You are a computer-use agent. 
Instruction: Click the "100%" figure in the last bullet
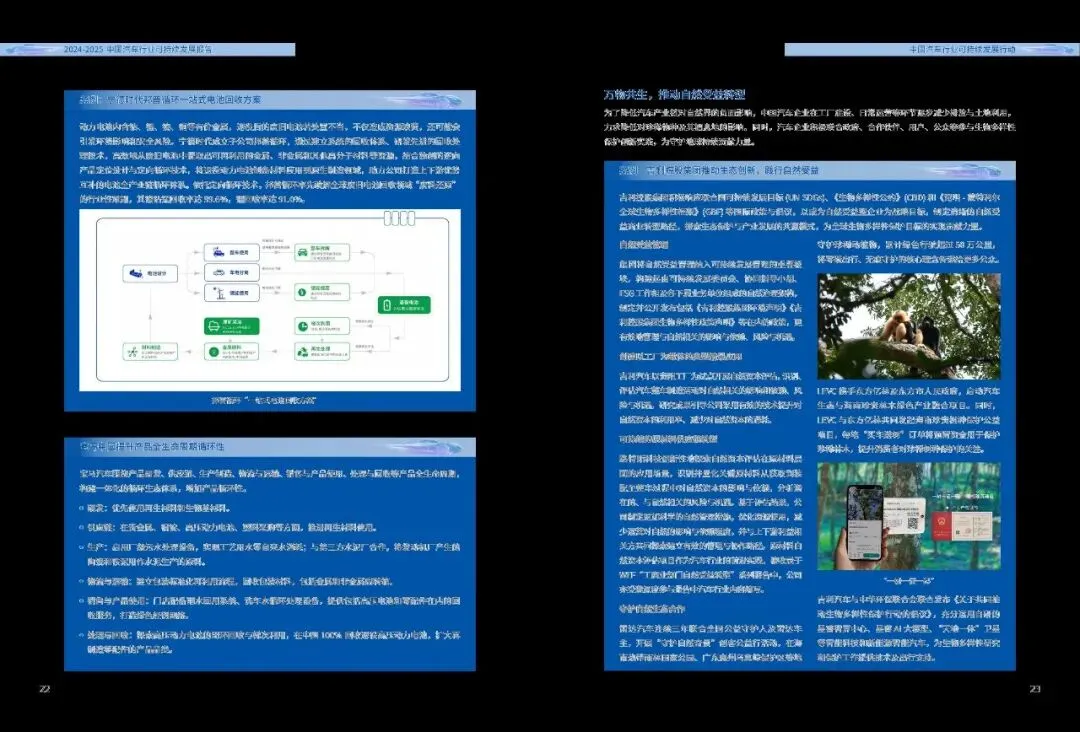coord(329,635)
